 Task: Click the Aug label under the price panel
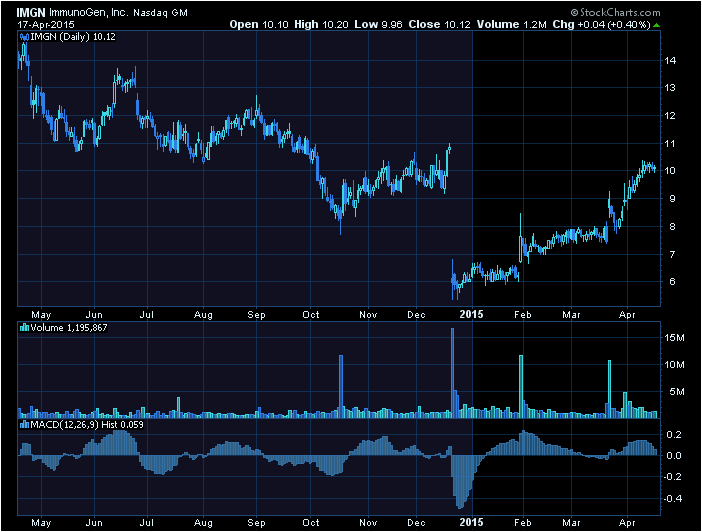click(x=203, y=315)
